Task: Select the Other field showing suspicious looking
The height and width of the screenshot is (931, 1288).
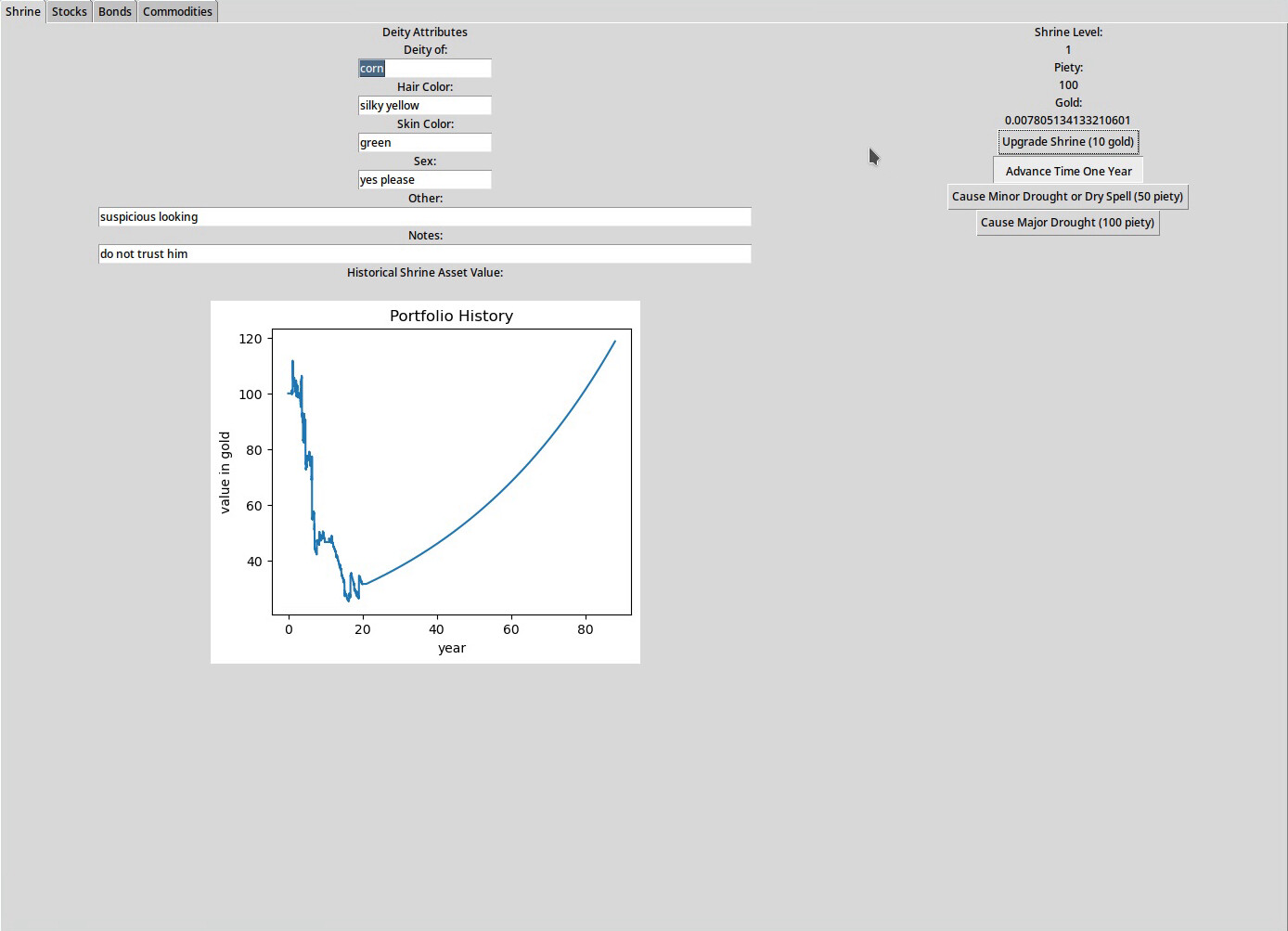Action: [424, 216]
